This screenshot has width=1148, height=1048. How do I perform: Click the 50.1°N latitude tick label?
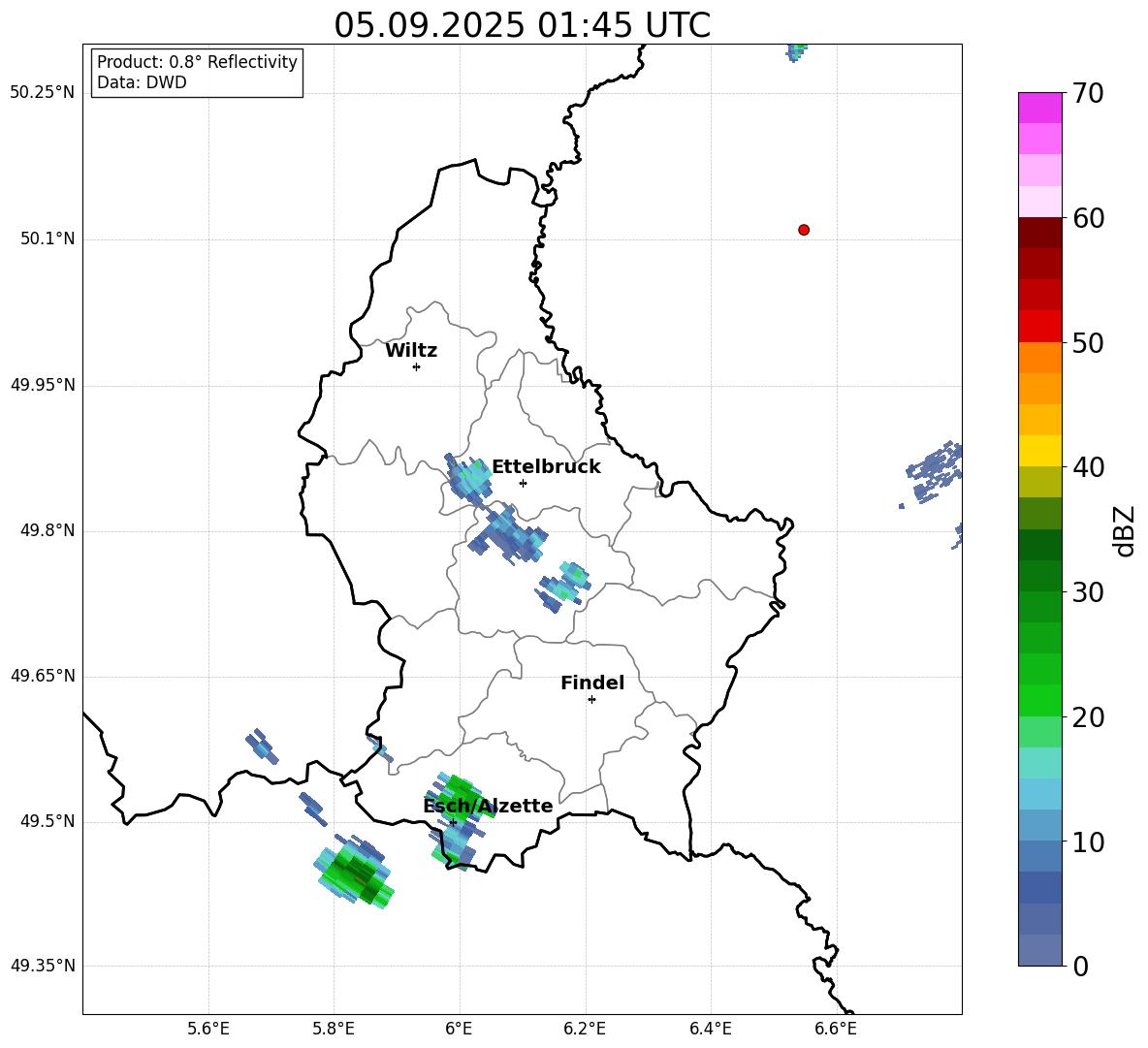click(x=48, y=239)
